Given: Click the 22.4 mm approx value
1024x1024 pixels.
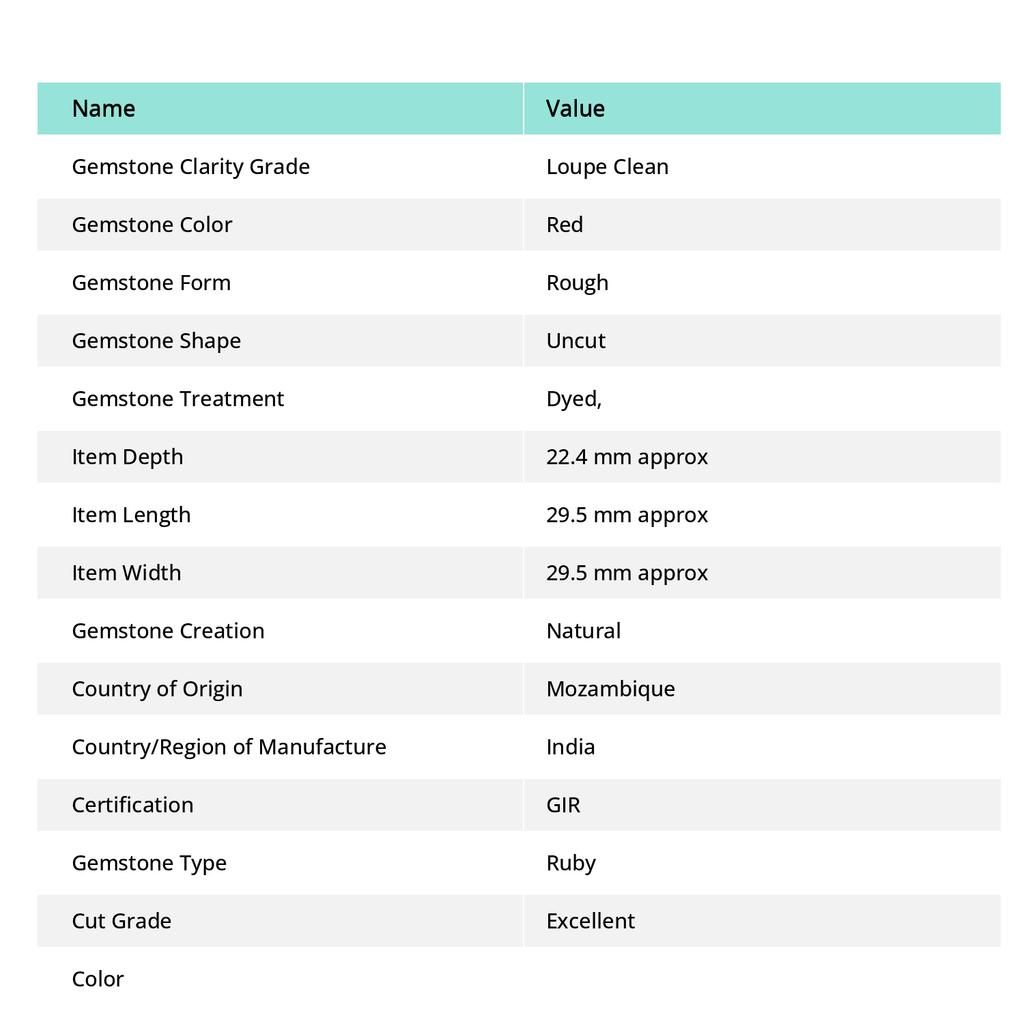Looking at the screenshot, I should 627,457.
